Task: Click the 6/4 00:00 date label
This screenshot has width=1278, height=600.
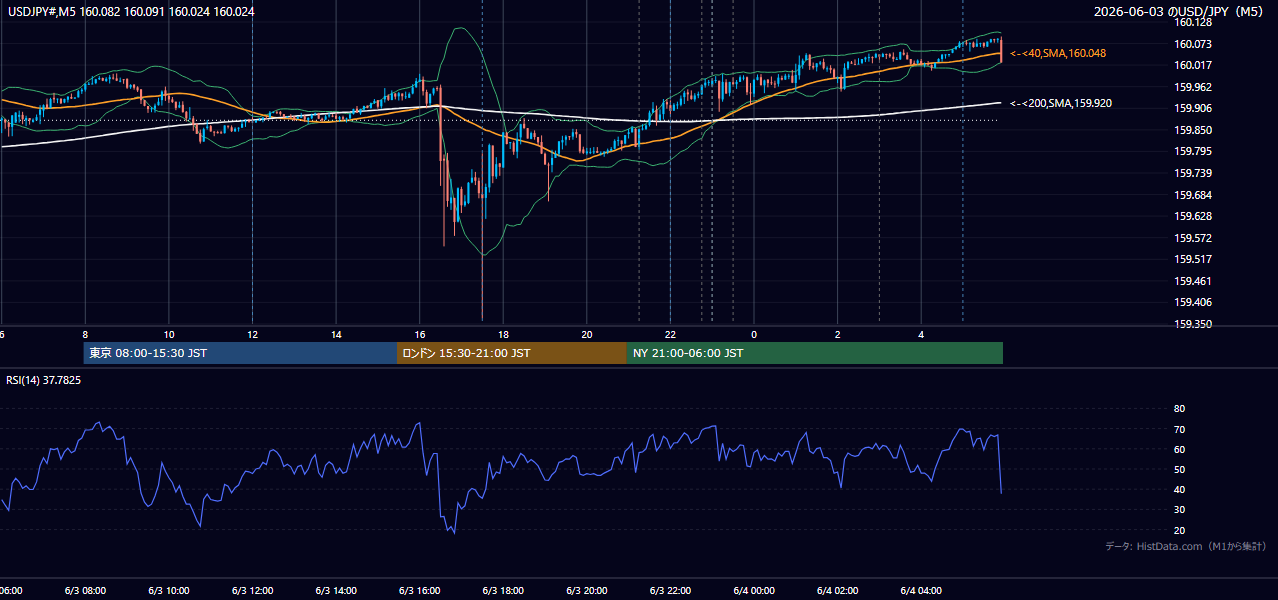Action: pos(754,590)
